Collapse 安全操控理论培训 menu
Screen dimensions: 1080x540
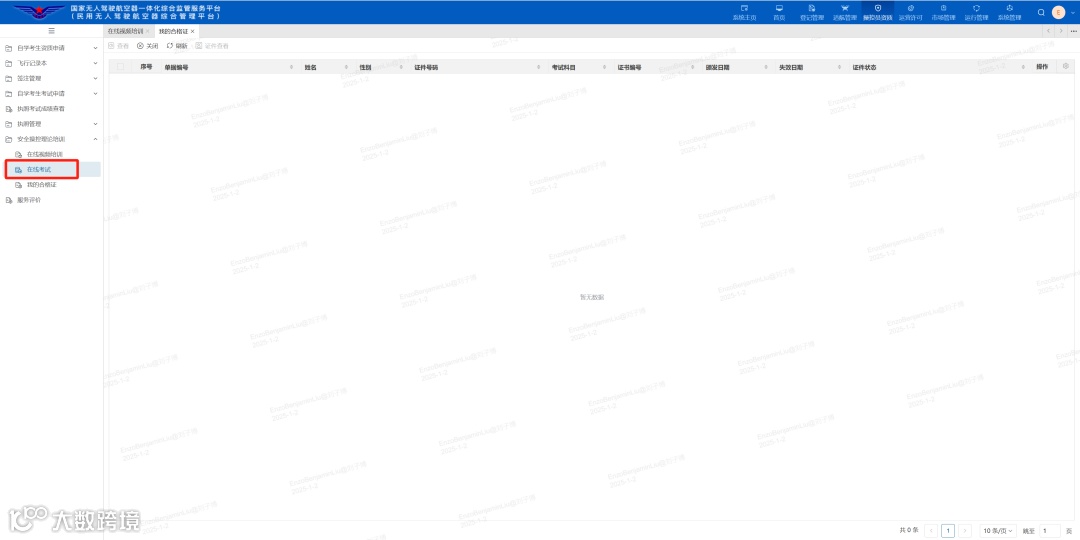[x=52, y=139]
